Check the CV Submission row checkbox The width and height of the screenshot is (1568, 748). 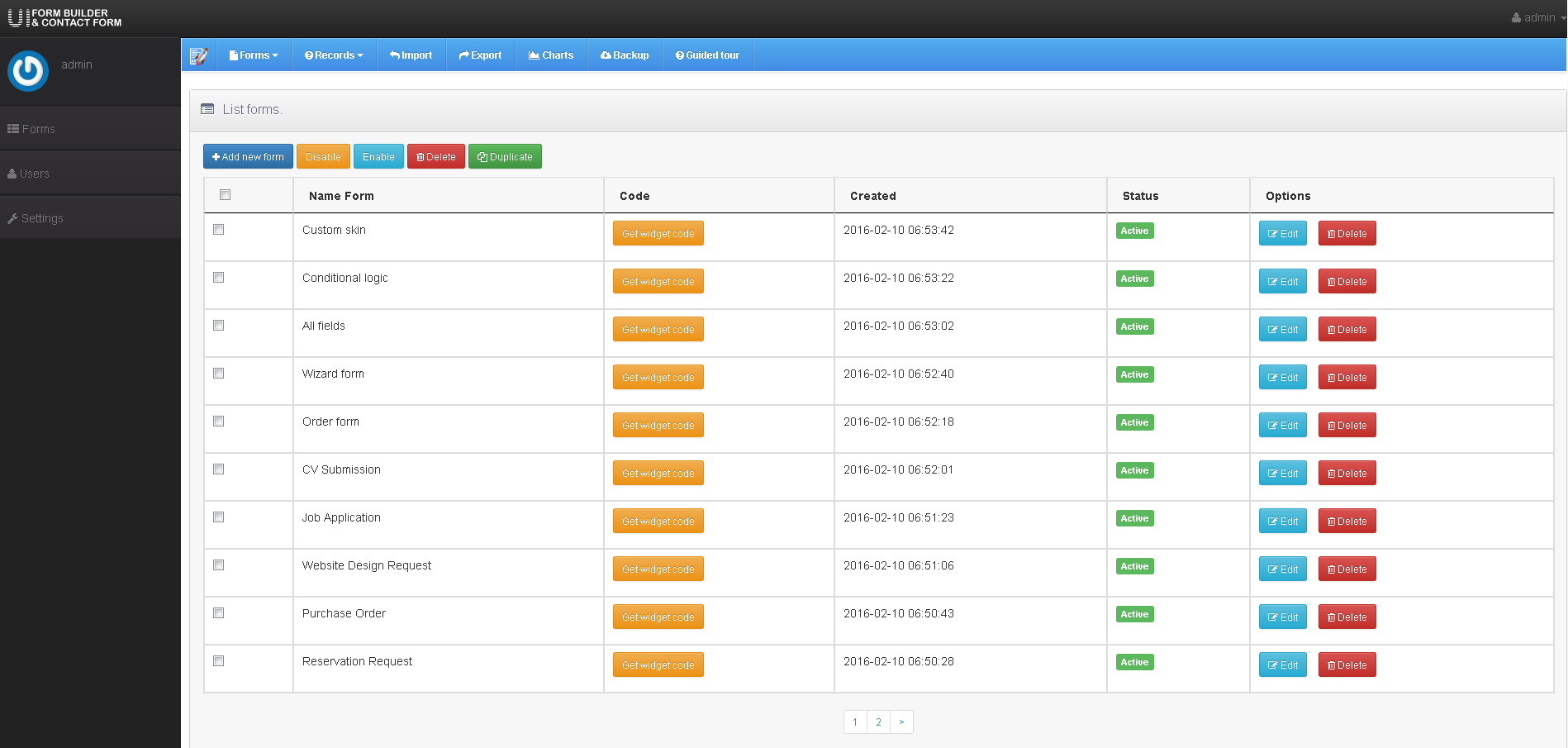click(x=219, y=469)
